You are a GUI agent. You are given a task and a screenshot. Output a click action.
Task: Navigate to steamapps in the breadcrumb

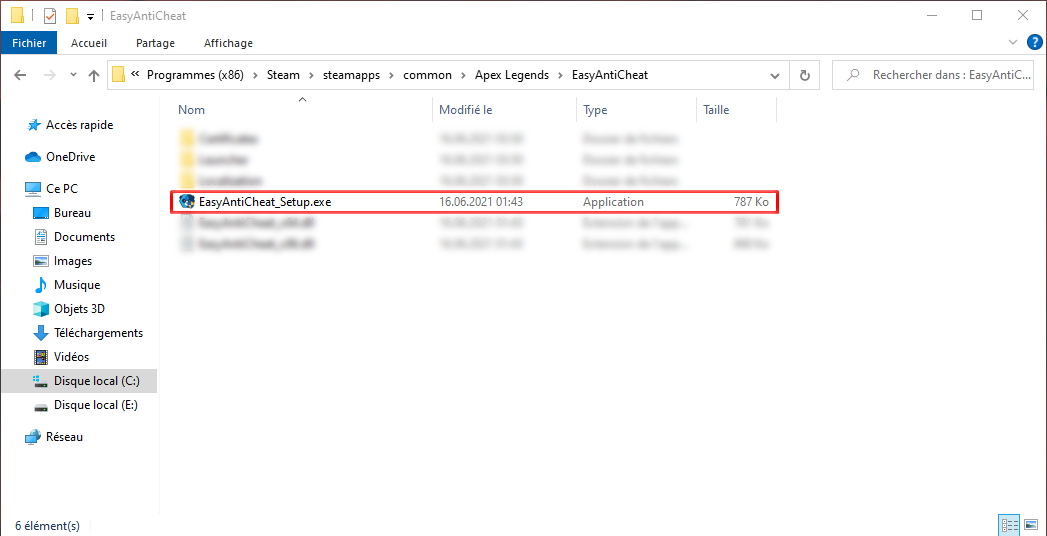pyautogui.click(x=350, y=75)
